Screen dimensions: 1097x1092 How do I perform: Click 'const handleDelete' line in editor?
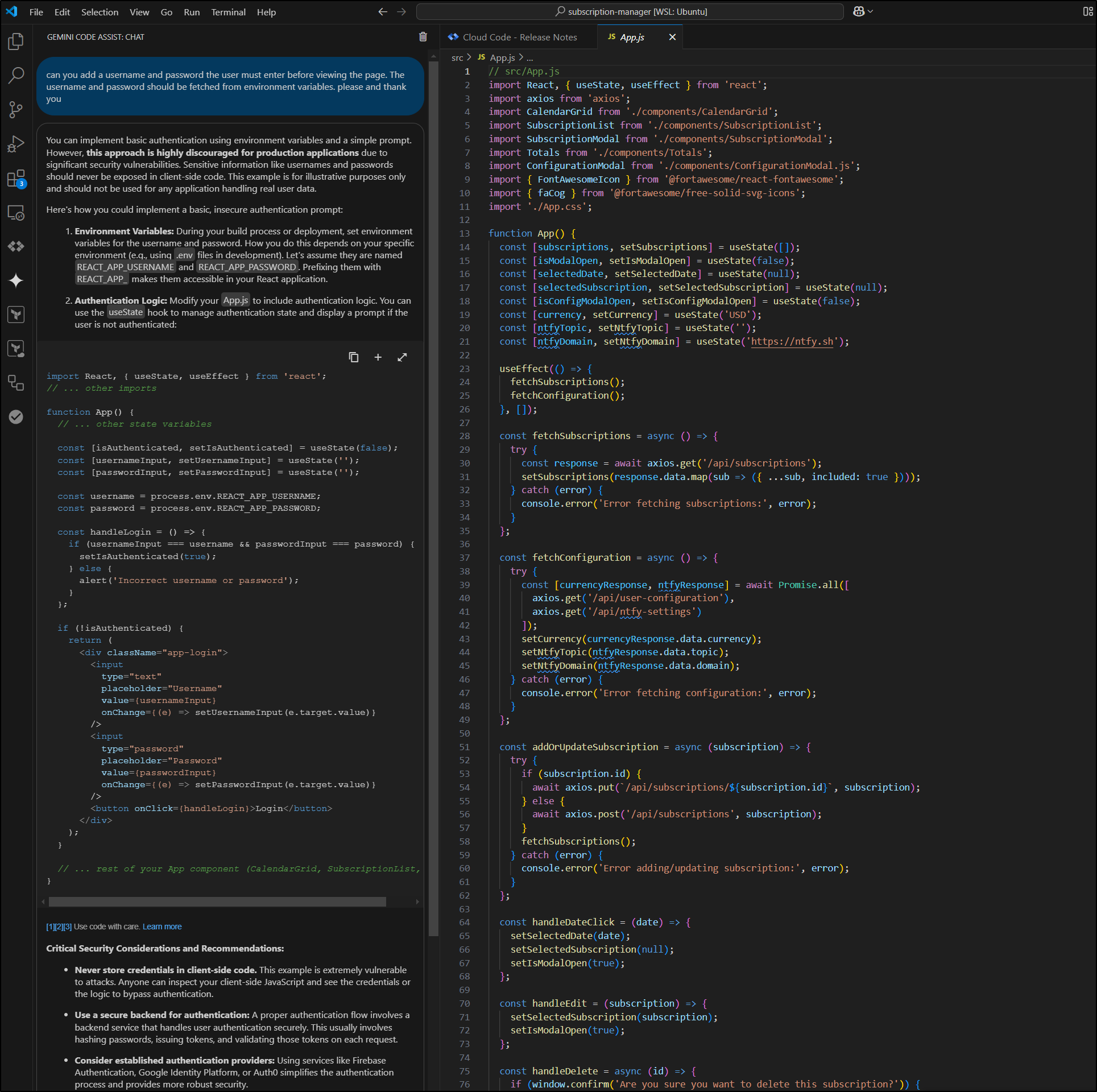pos(598,1071)
